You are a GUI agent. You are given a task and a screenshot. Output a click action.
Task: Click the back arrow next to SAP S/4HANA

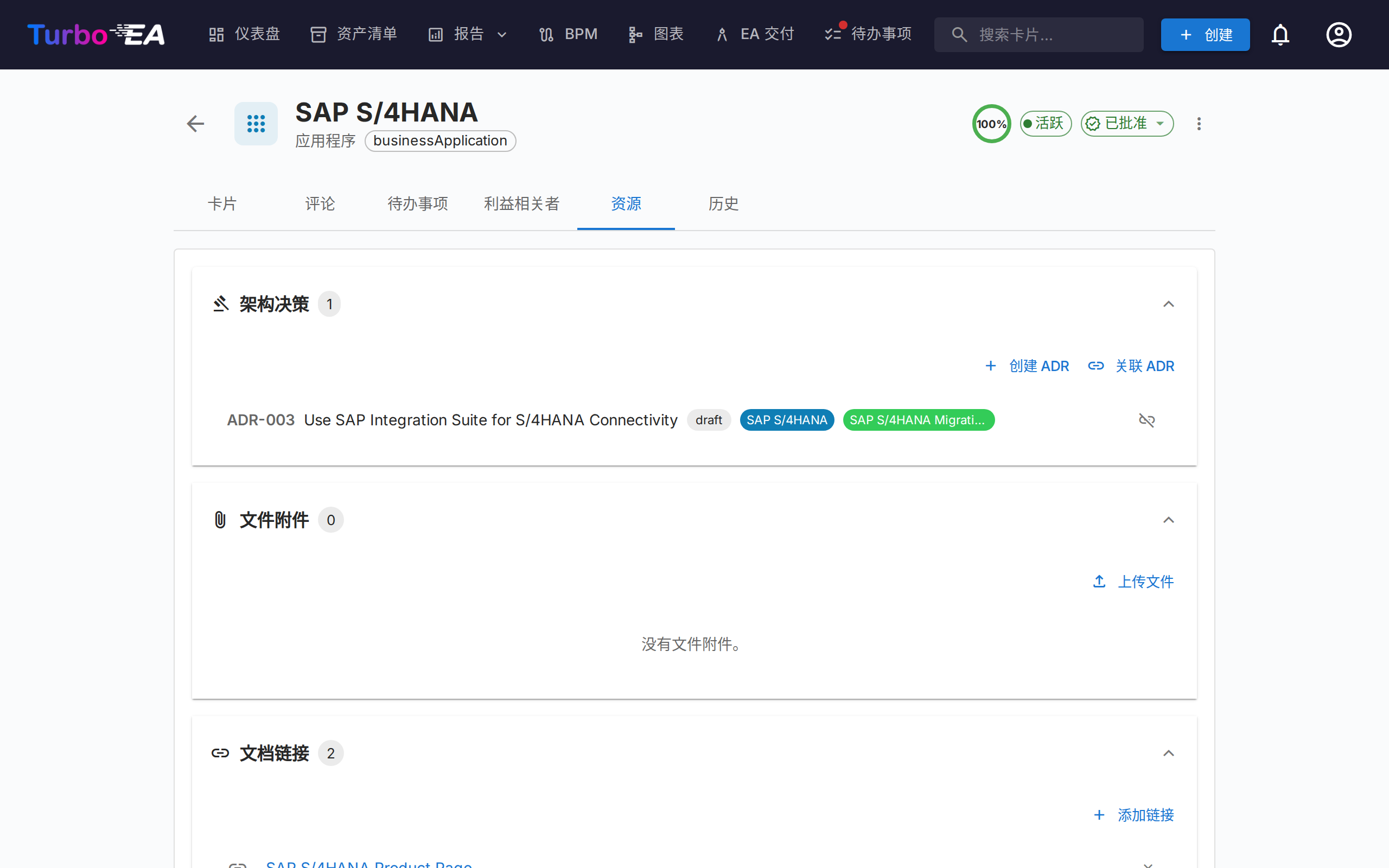click(x=196, y=124)
